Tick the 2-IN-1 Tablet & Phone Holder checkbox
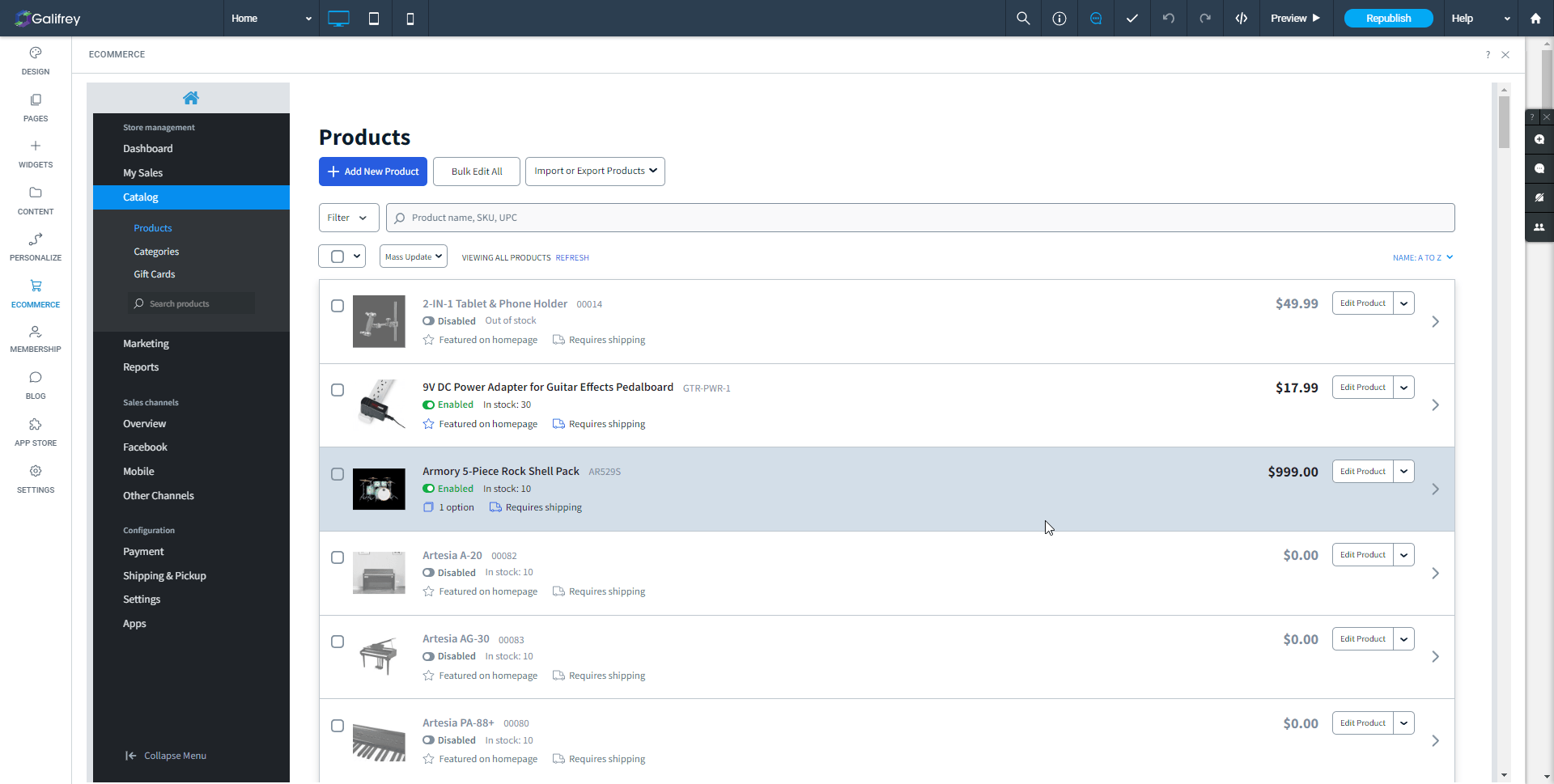 pos(338,306)
